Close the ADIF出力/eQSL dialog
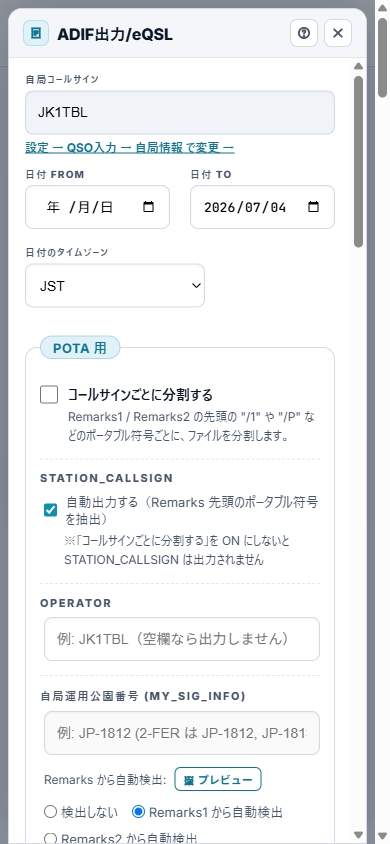 coord(338,33)
